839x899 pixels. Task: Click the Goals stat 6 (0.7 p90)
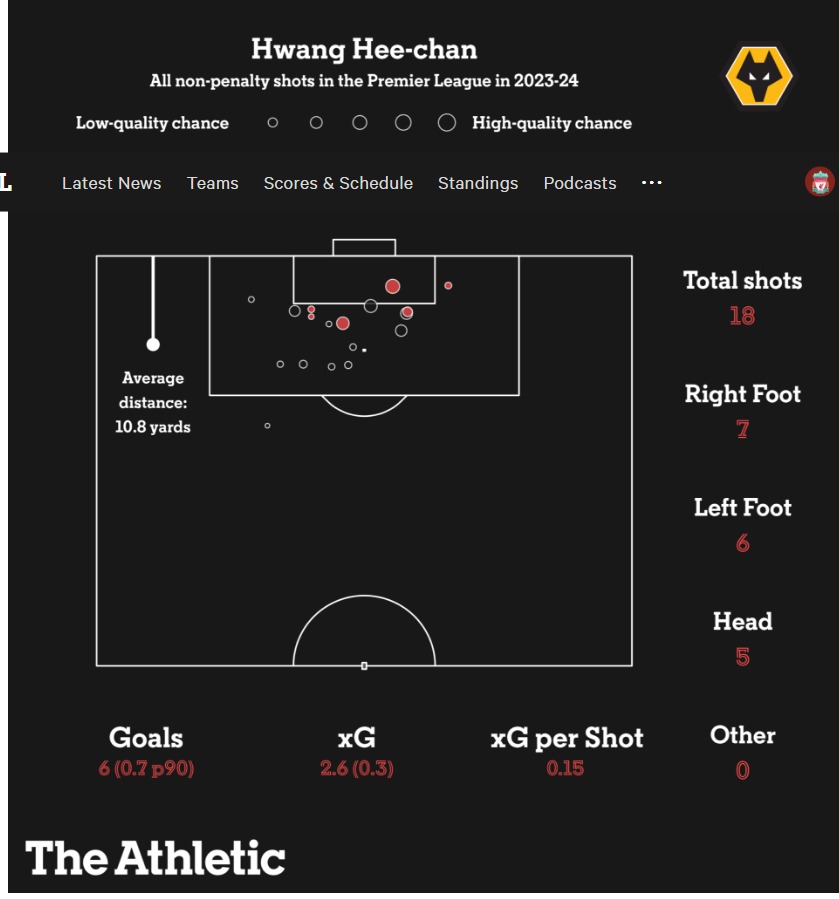146,768
